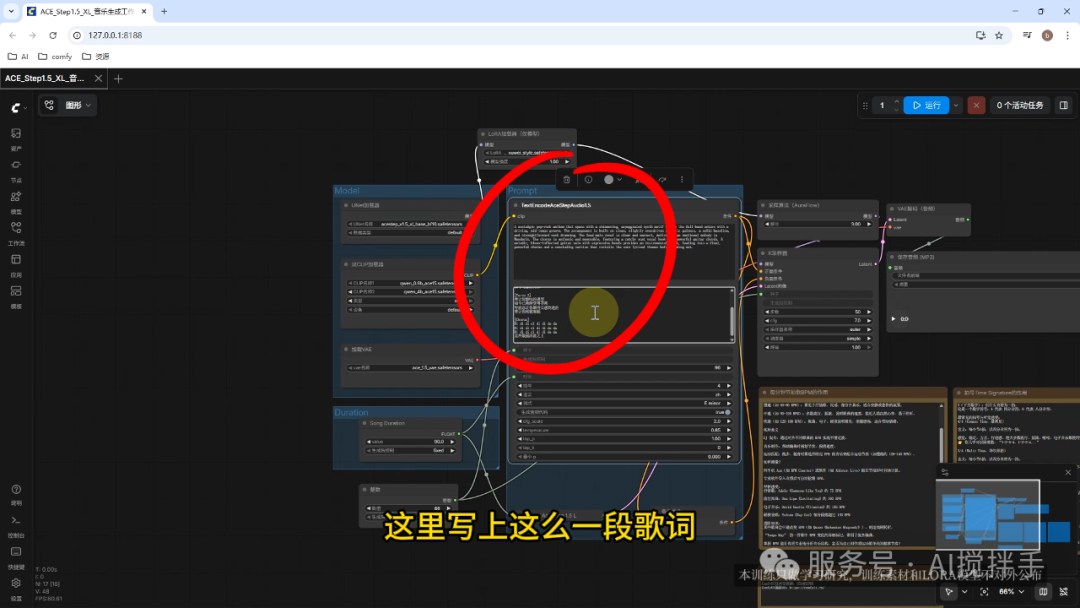1080x608 pixels.
Task: Click the graph mode icon beside 图形
Action: (49, 105)
